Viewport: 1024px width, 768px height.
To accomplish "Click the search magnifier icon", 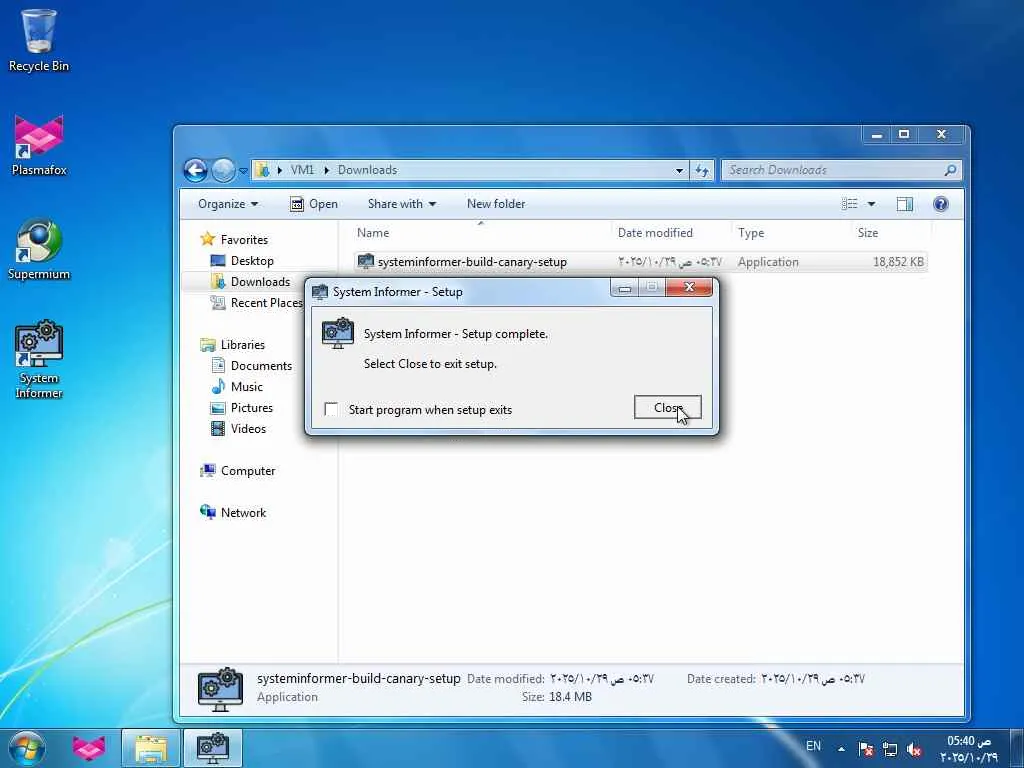I will (x=950, y=170).
